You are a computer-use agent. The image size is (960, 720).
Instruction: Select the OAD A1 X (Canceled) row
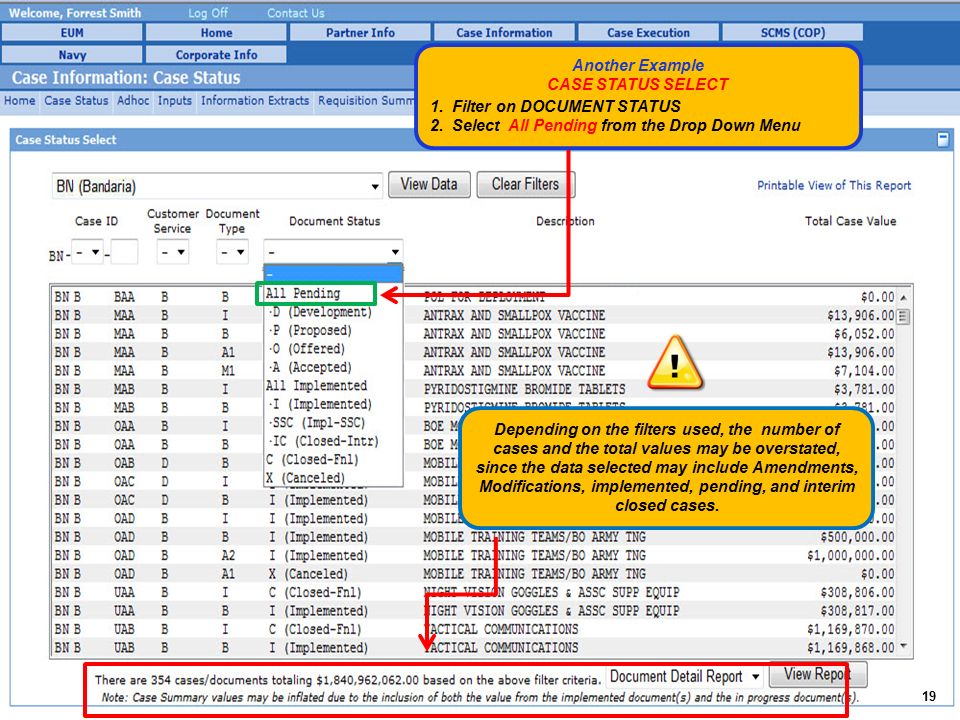click(474, 574)
